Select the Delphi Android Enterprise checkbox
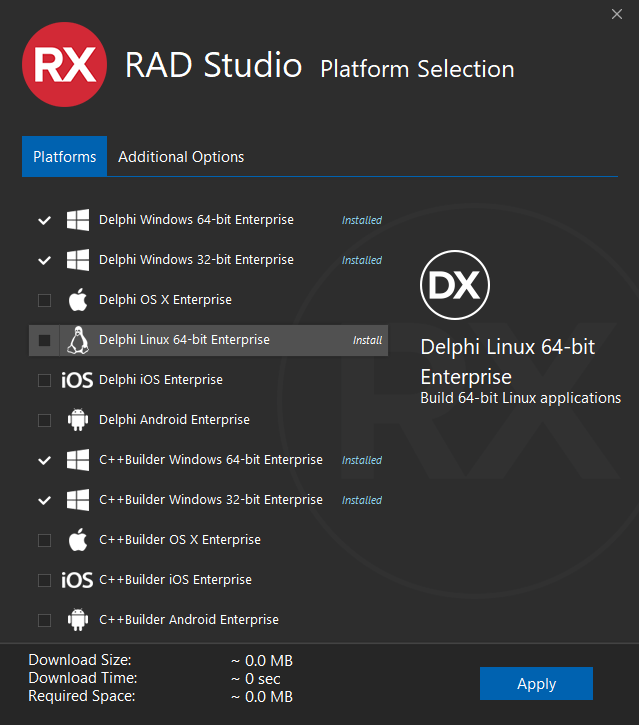 (44, 420)
